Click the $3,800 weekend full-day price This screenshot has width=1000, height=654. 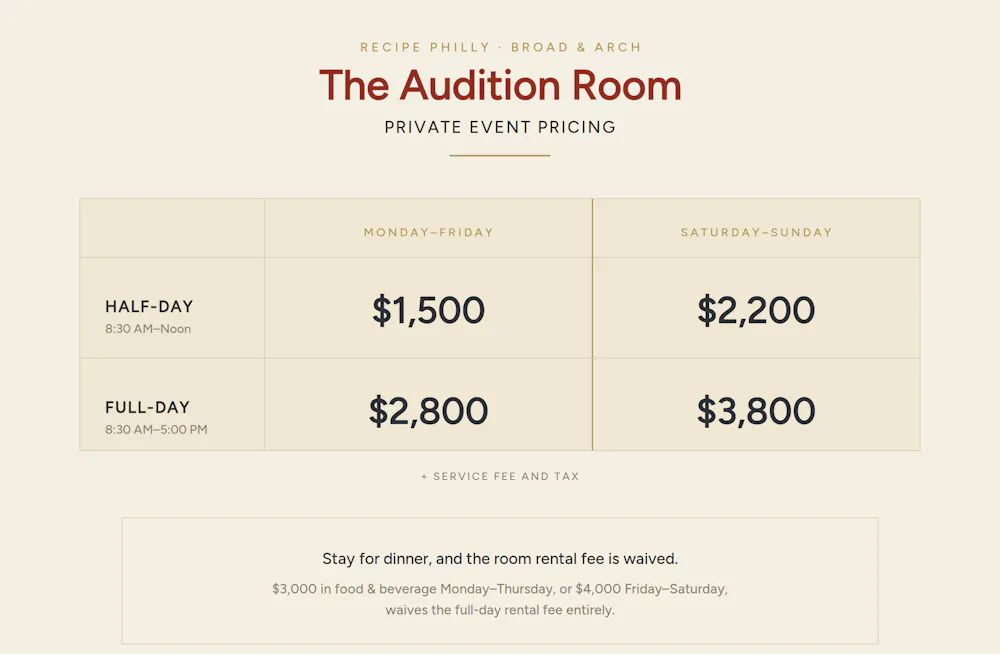click(756, 411)
